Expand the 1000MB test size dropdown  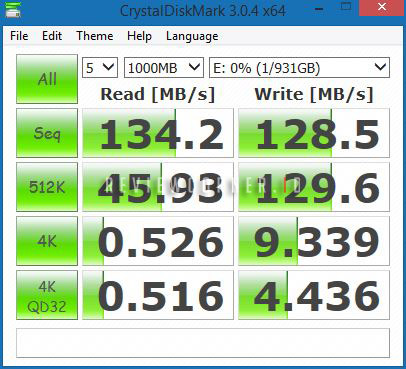point(164,68)
